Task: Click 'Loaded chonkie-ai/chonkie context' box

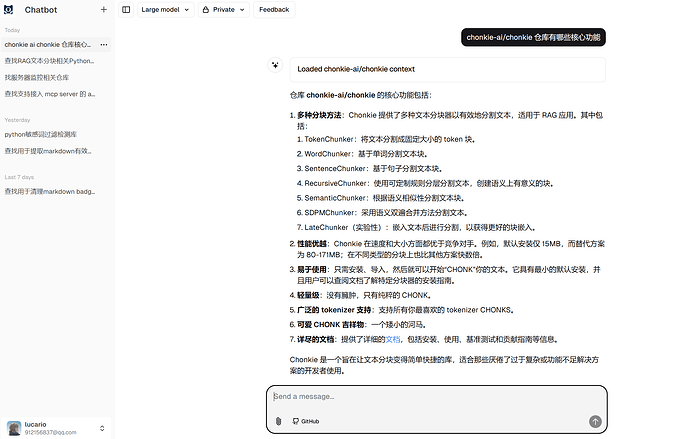Action: tap(448, 69)
